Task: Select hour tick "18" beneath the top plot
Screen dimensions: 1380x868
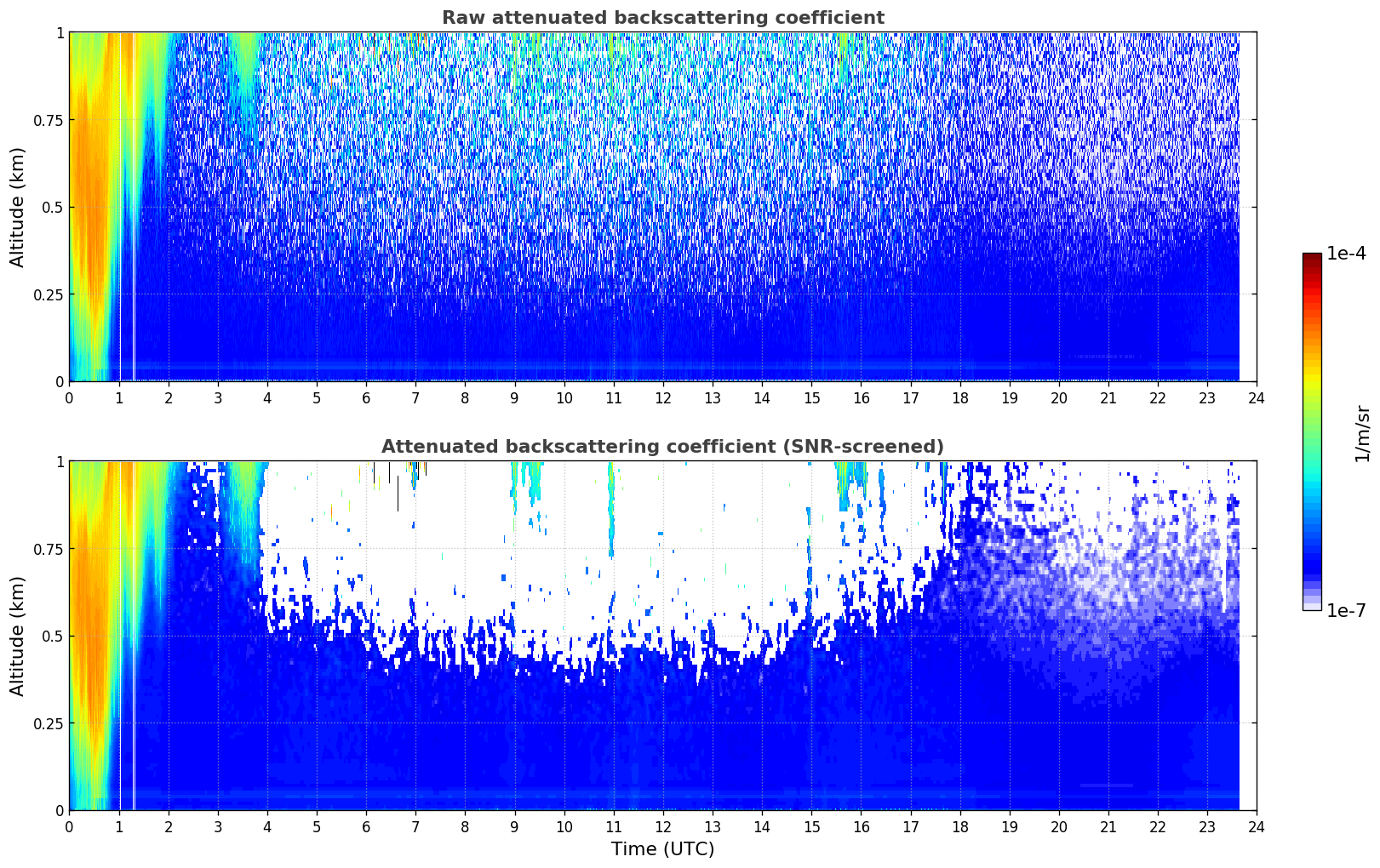Action: (959, 398)
